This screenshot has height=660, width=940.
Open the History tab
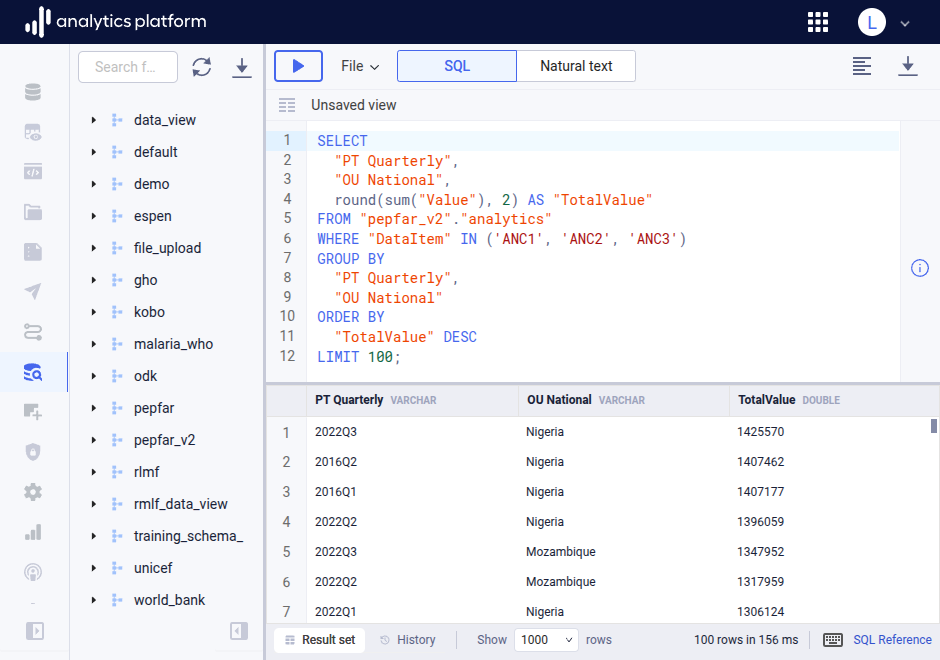click(408, 640)
